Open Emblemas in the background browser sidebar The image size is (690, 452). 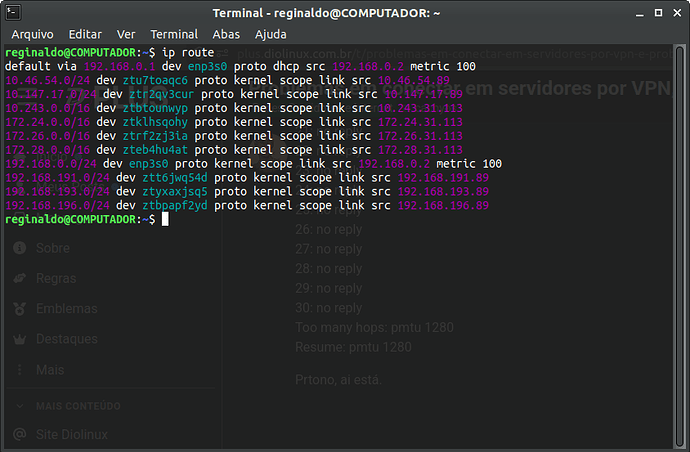pos(66,309)
